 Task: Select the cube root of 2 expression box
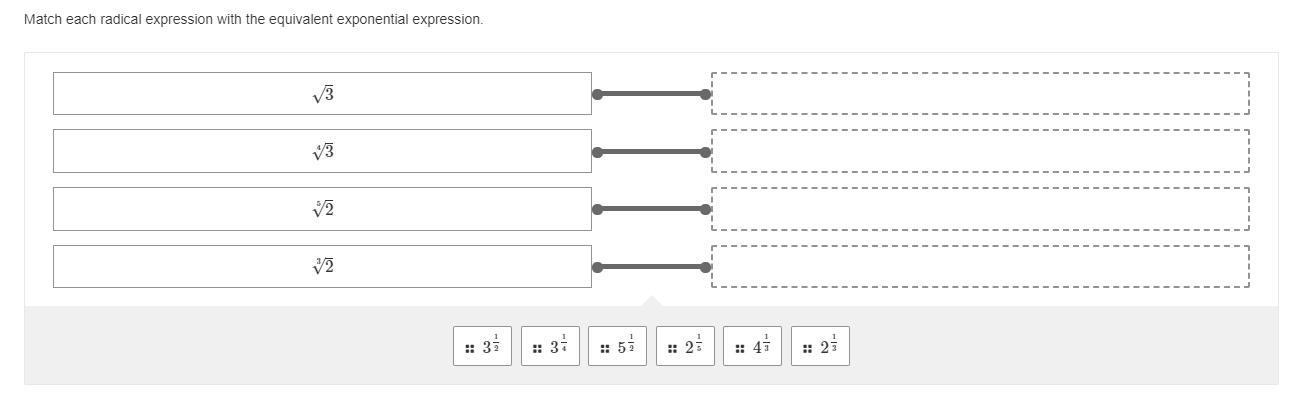(322, 266)
